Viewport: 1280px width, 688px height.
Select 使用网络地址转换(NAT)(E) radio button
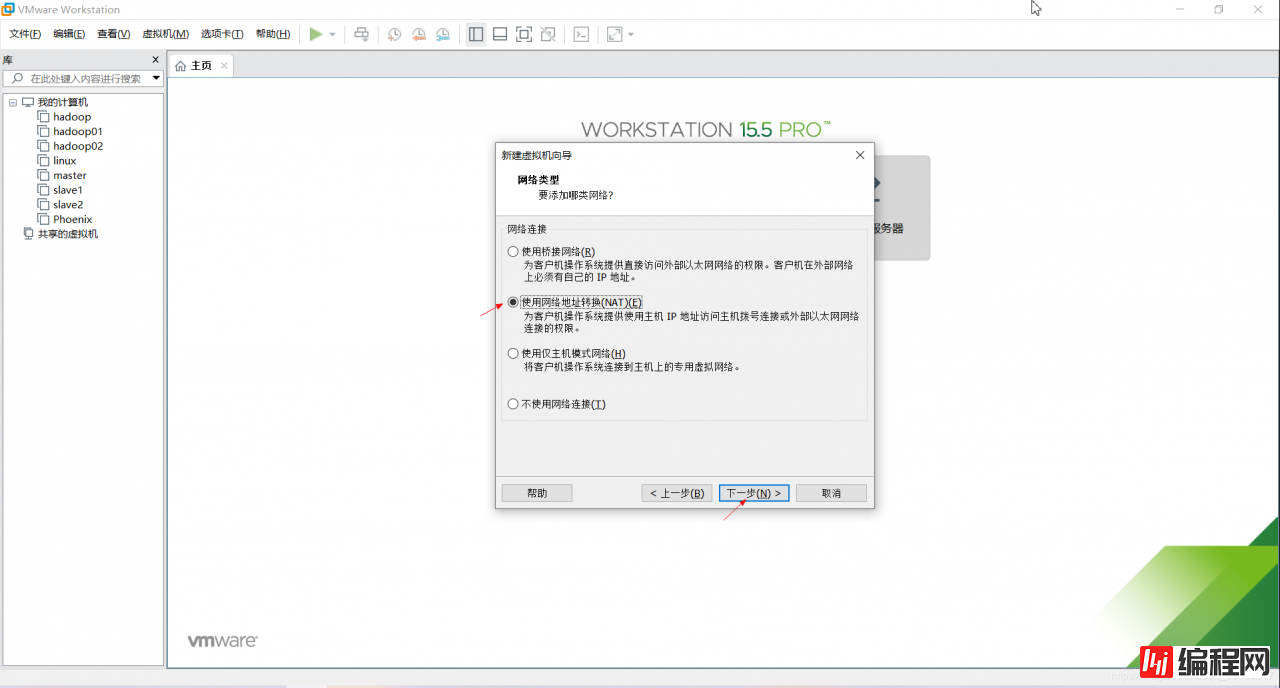coord(513,302)
